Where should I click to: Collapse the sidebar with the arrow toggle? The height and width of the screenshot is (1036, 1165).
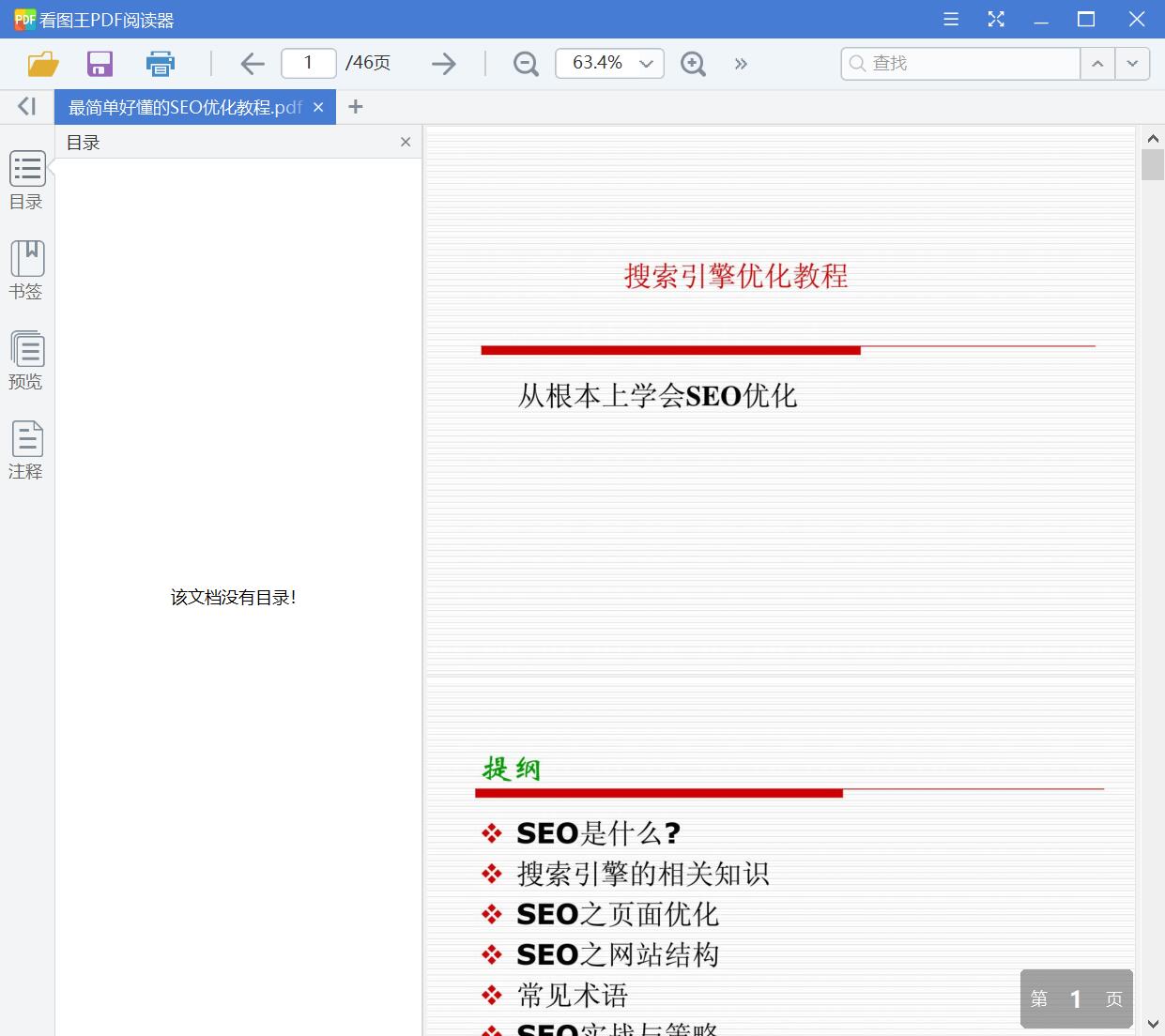tap(26, 107)
